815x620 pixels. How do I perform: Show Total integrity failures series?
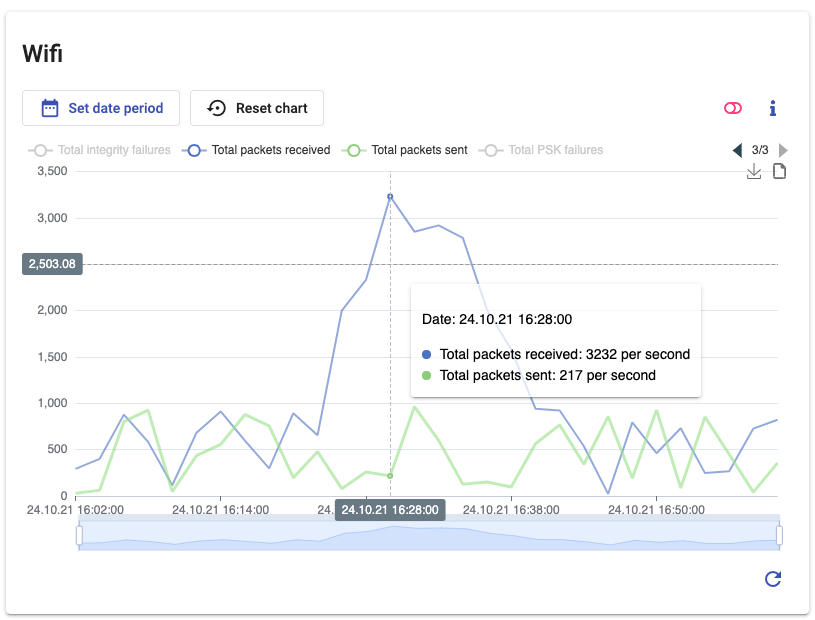pyautogui.click(x=100, y=150)
